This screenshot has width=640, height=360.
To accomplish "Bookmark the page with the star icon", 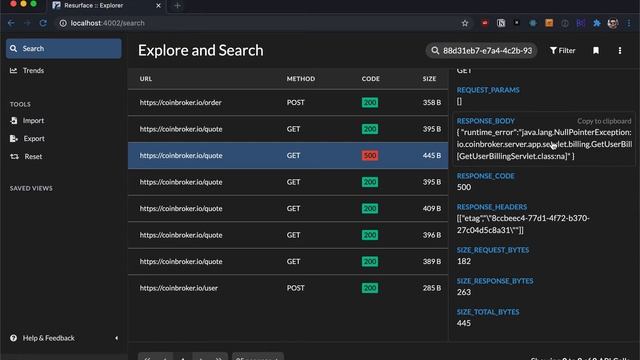I will (465, 23).
